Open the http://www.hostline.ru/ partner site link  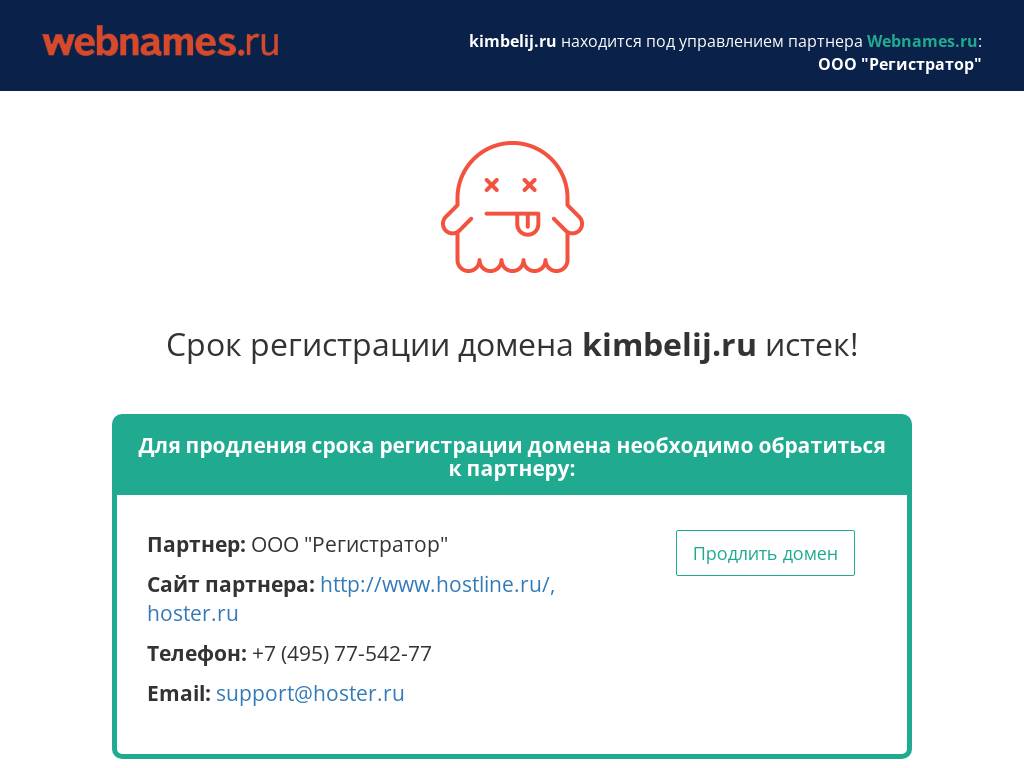tap(434, 584)
